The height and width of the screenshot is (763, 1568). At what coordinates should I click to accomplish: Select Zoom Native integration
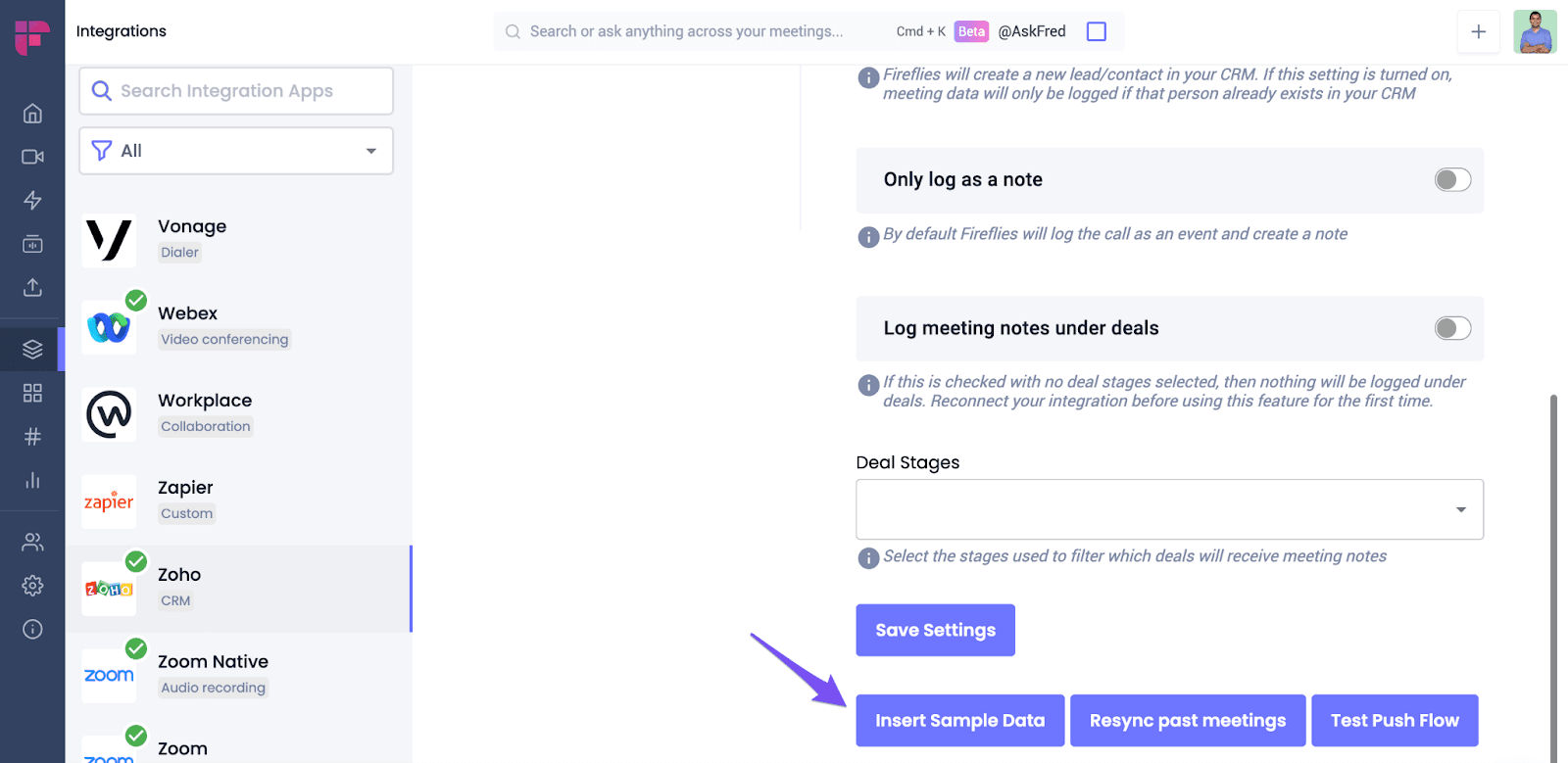pyautogui.click(x=238, y=676)
